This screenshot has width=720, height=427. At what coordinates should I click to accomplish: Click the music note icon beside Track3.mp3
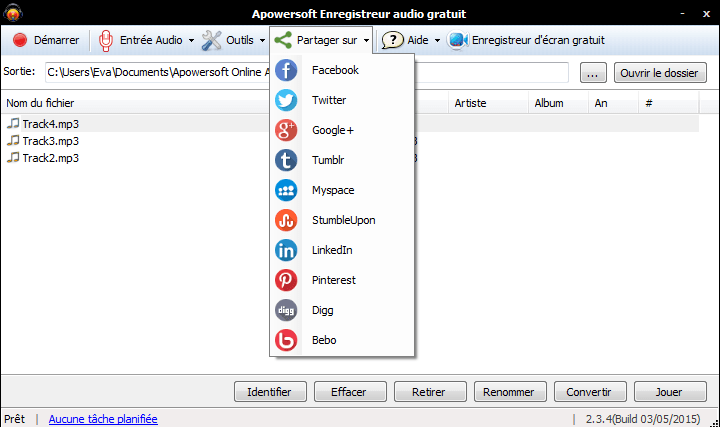(x=13, y=140)
